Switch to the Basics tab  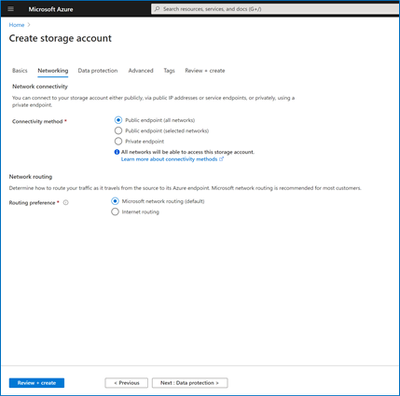tap(20, 71)
